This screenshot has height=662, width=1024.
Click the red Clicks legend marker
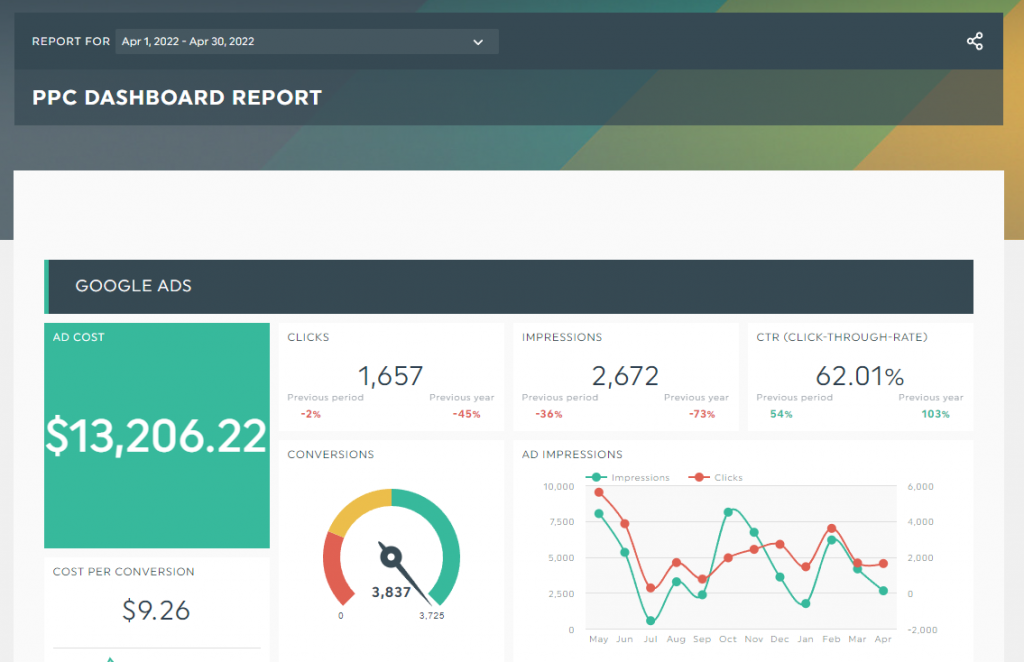point(699,477)
